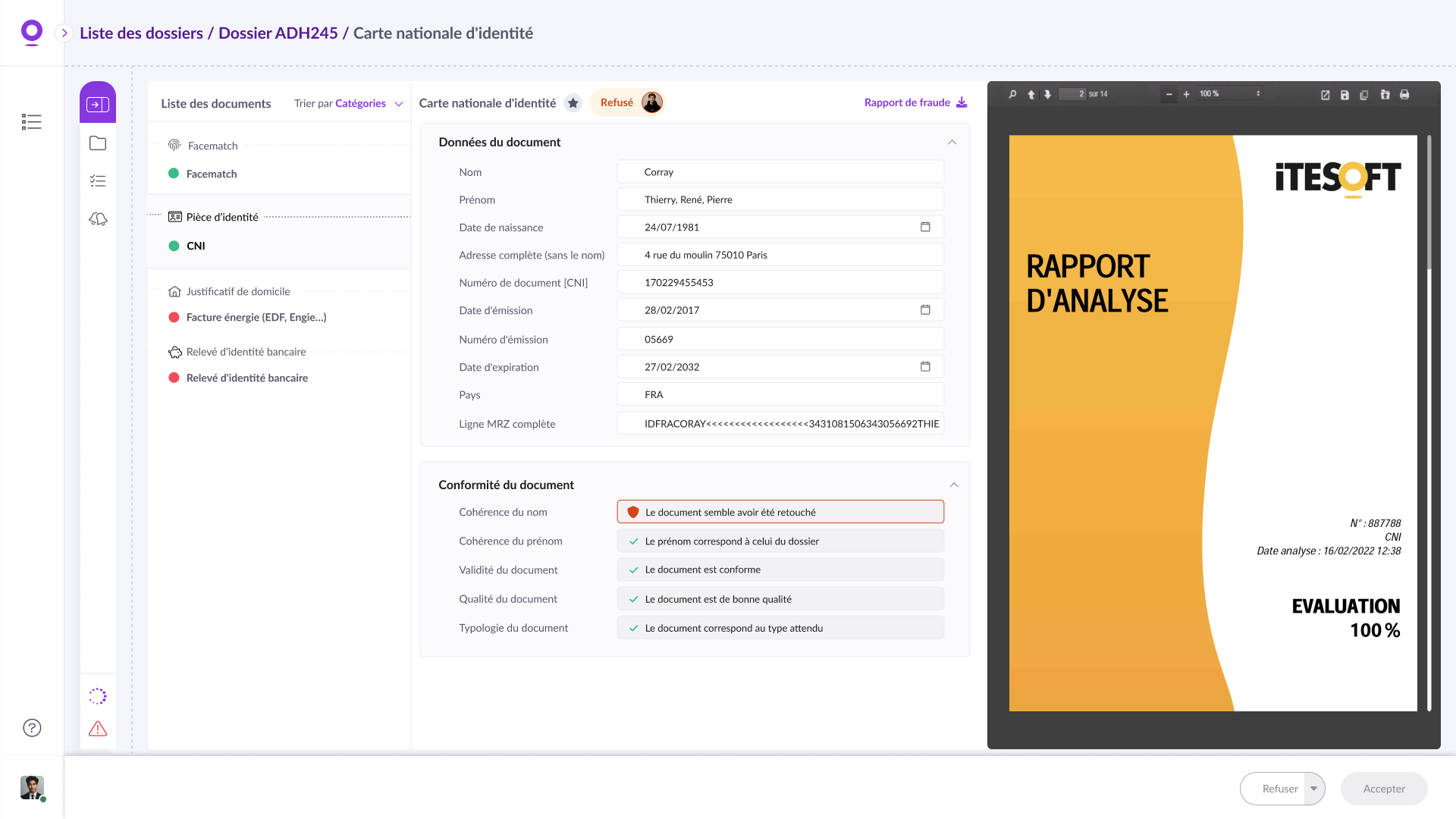1456x819 pixels.
Task: Select the PDF zoom level 100% combo
Action: click(x=1229, y=94)
